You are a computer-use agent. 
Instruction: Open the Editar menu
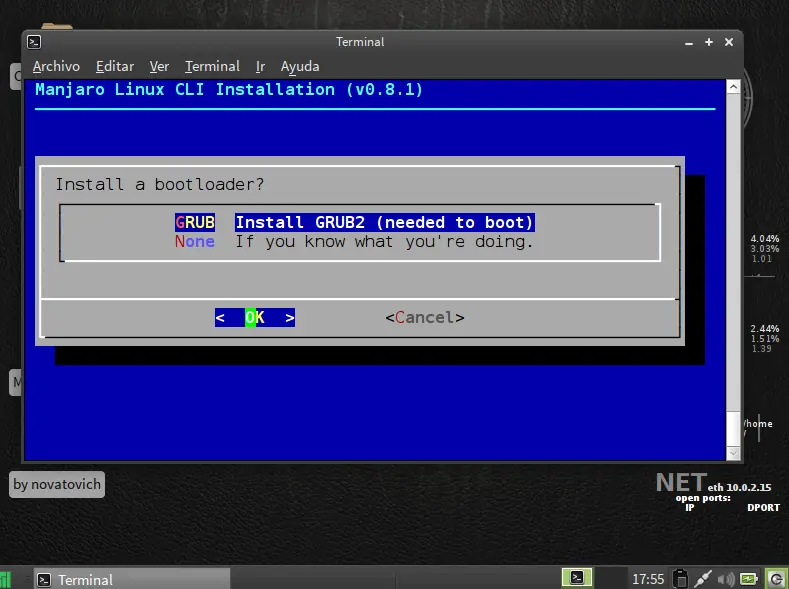pyautogui.click(x=115, y=66)
